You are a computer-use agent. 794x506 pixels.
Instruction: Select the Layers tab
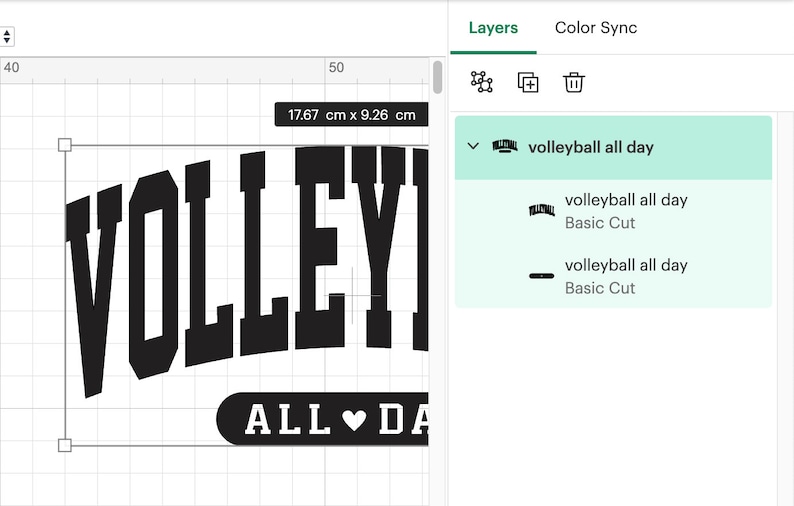[493, 28]
